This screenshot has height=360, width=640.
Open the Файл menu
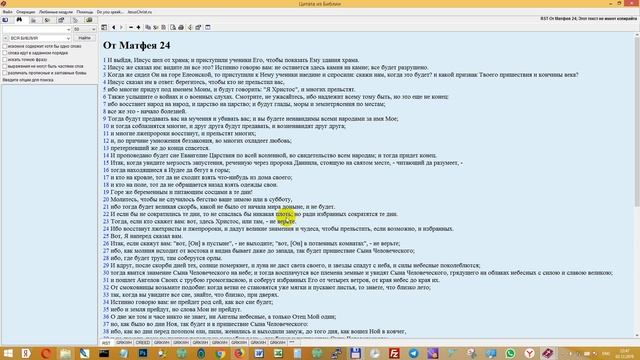tap(7, 12)
